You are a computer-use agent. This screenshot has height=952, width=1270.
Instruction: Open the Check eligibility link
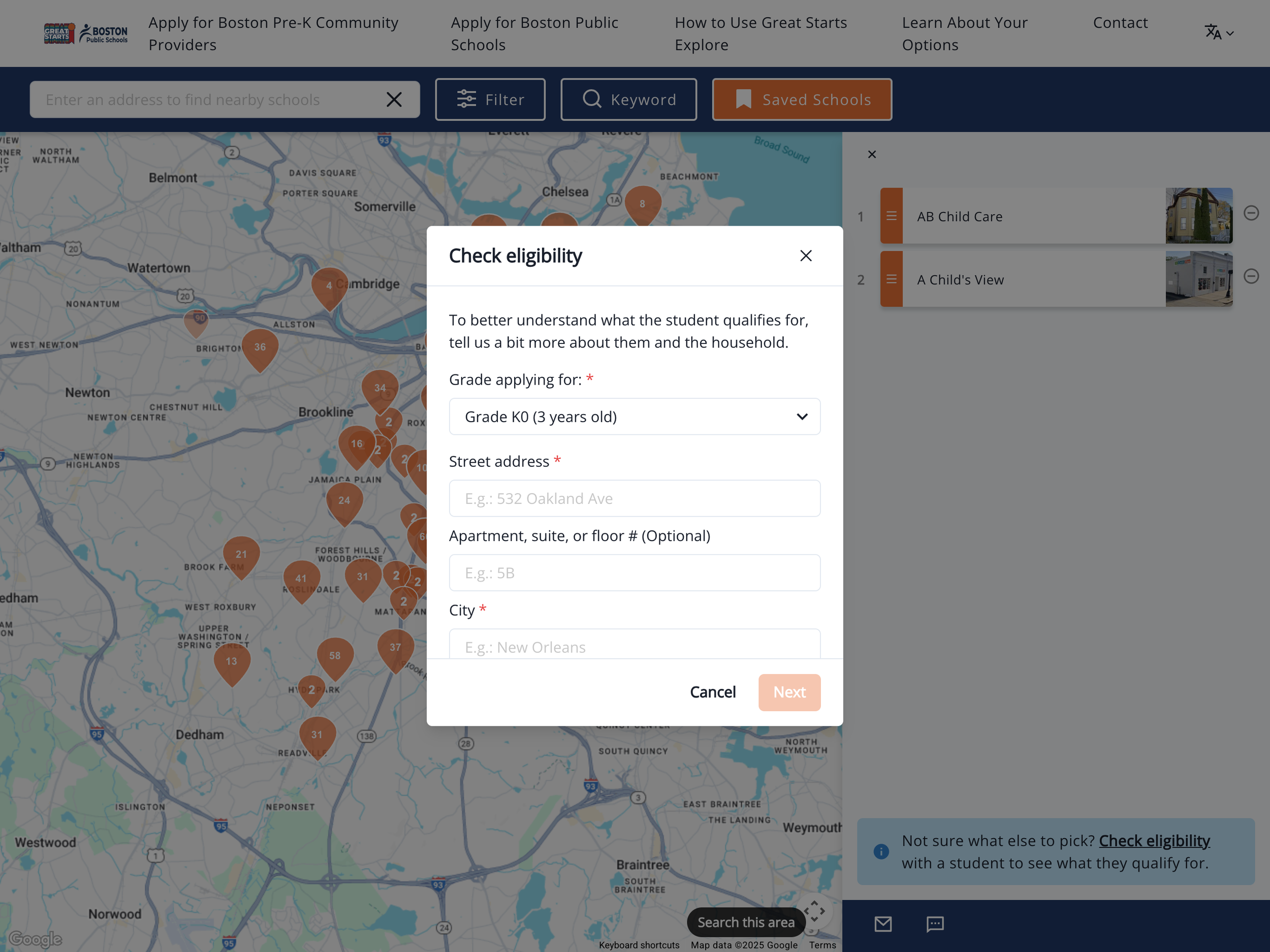[x=1154, y=840]
